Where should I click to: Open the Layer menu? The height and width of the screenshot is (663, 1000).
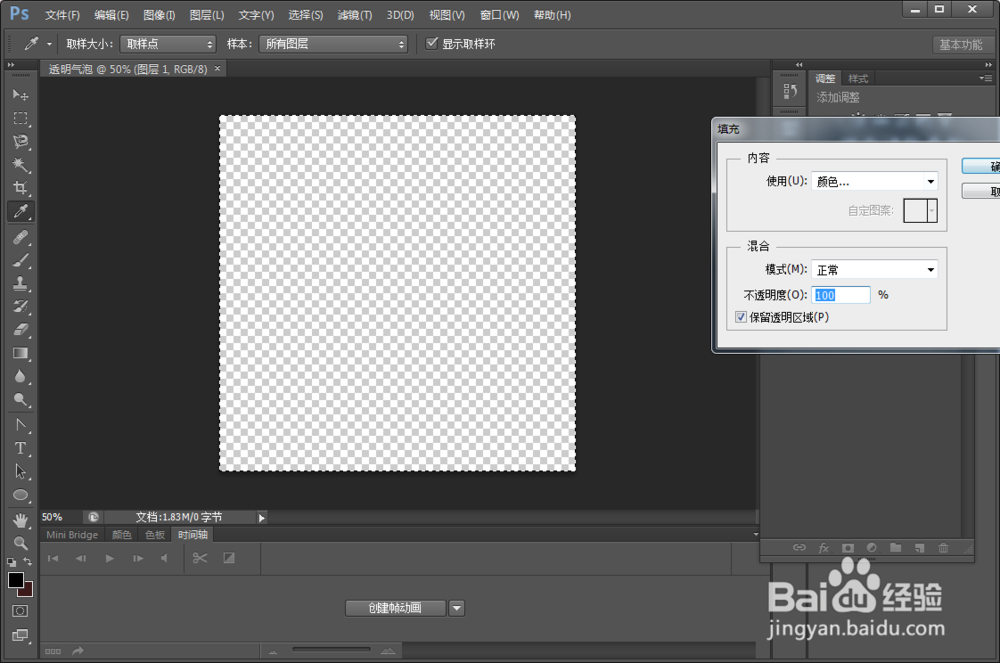[x=207, y=15]
